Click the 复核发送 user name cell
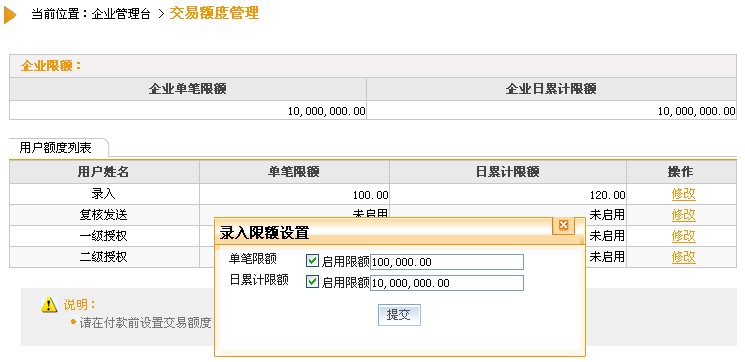Screen dimensions: 745x362 tap(104, 215)
